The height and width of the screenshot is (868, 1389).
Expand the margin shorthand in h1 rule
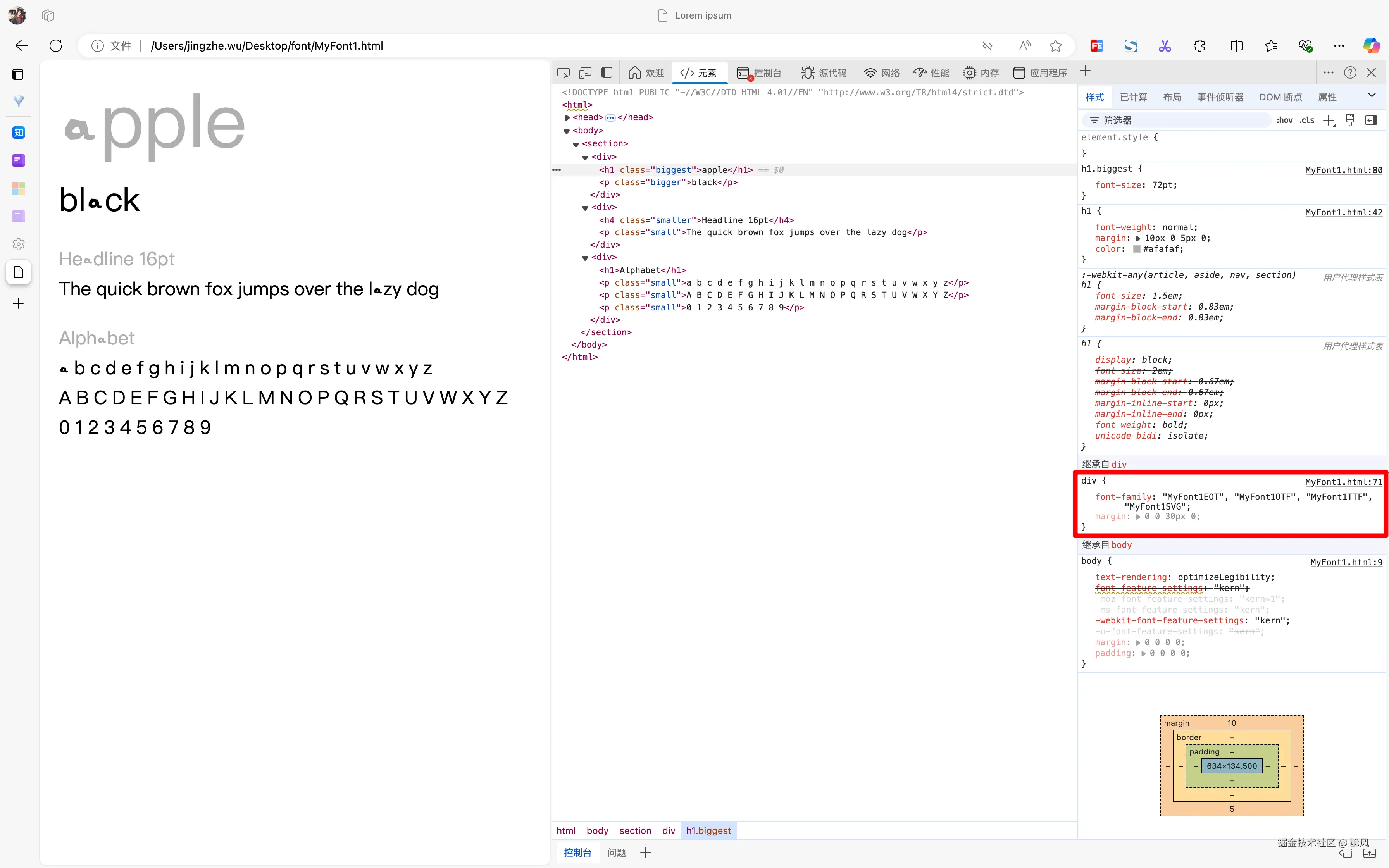pyautogui.click(x=1138, y=238)
